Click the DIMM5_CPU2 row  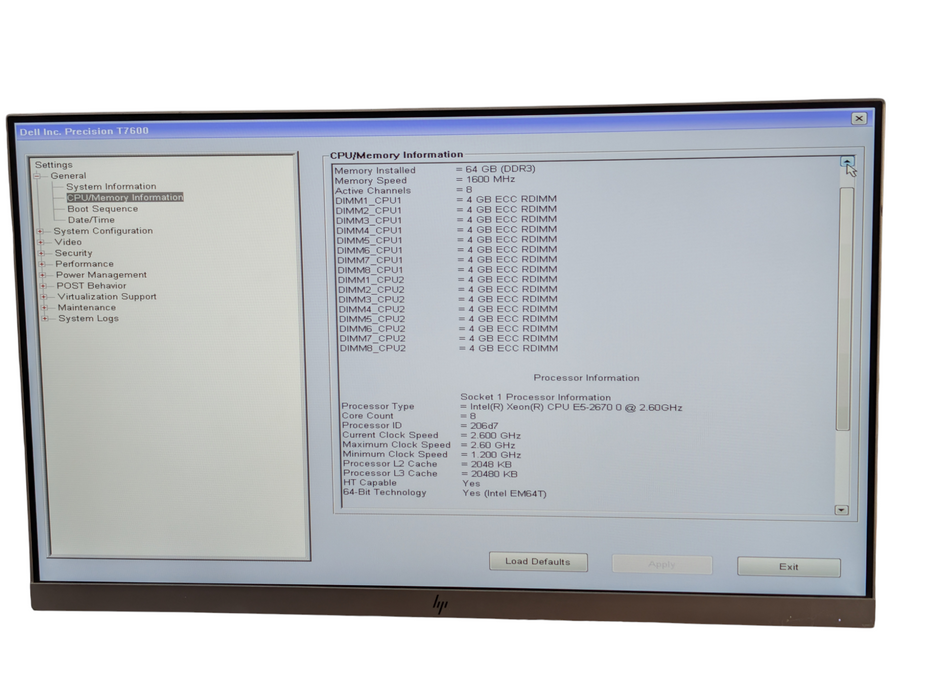[x=448, y=319]
